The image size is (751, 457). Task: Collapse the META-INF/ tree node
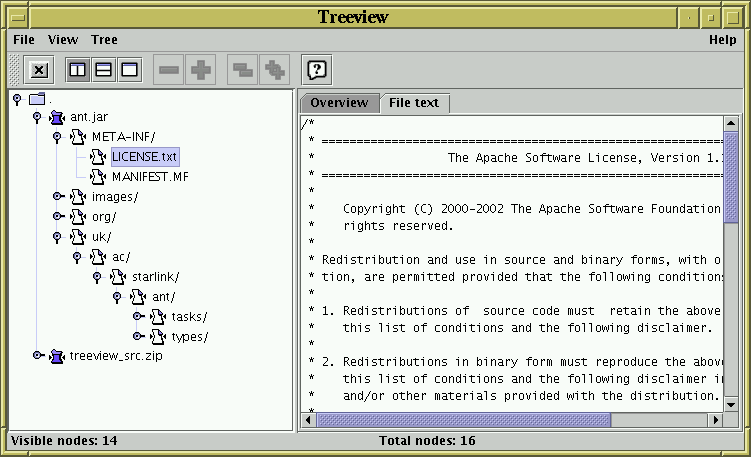coord(57,137)
